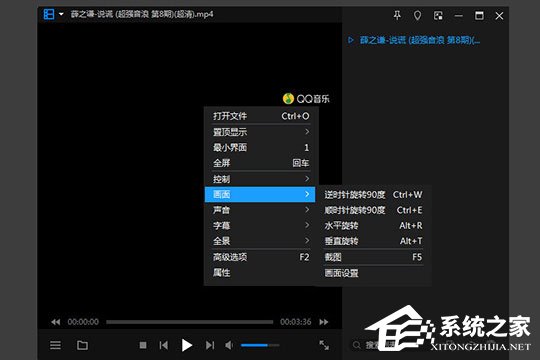540x360 pixels.
Task: Choose 垂直旋转 Alt+T
Action: pos(373,241)
